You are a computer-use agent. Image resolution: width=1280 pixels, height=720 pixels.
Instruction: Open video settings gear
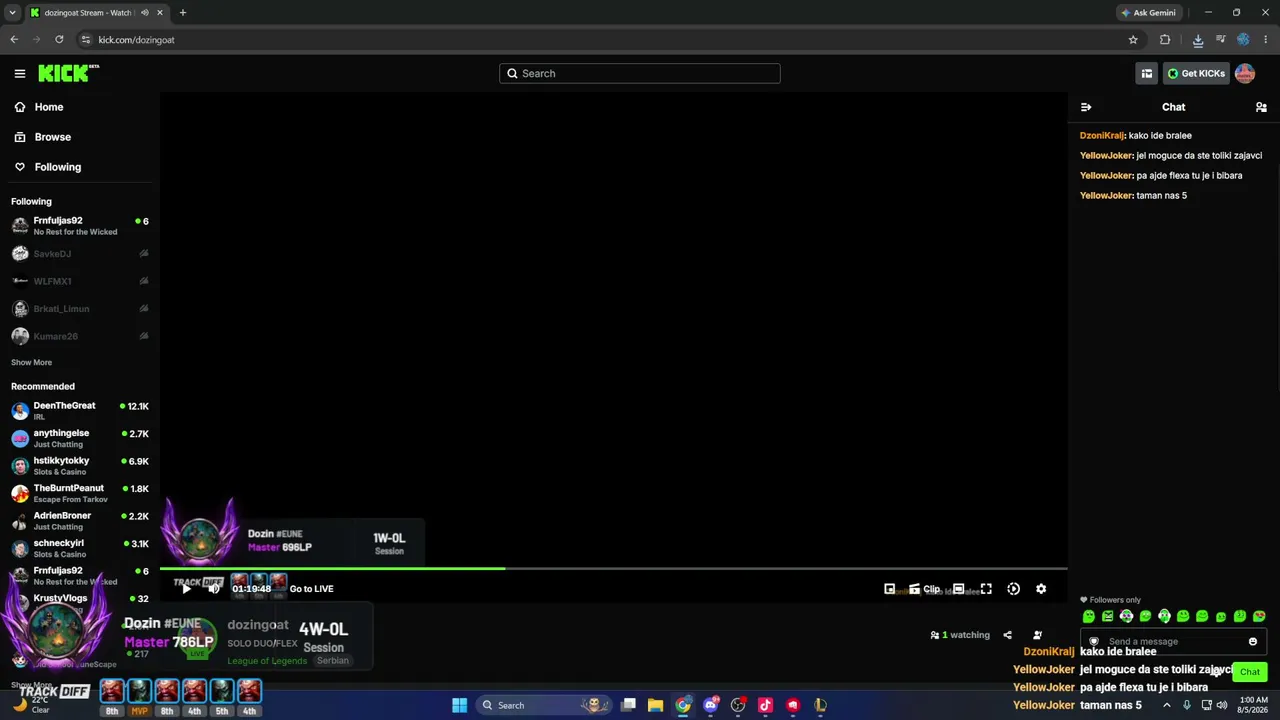pyautogui.click(x=1041, y=589)
